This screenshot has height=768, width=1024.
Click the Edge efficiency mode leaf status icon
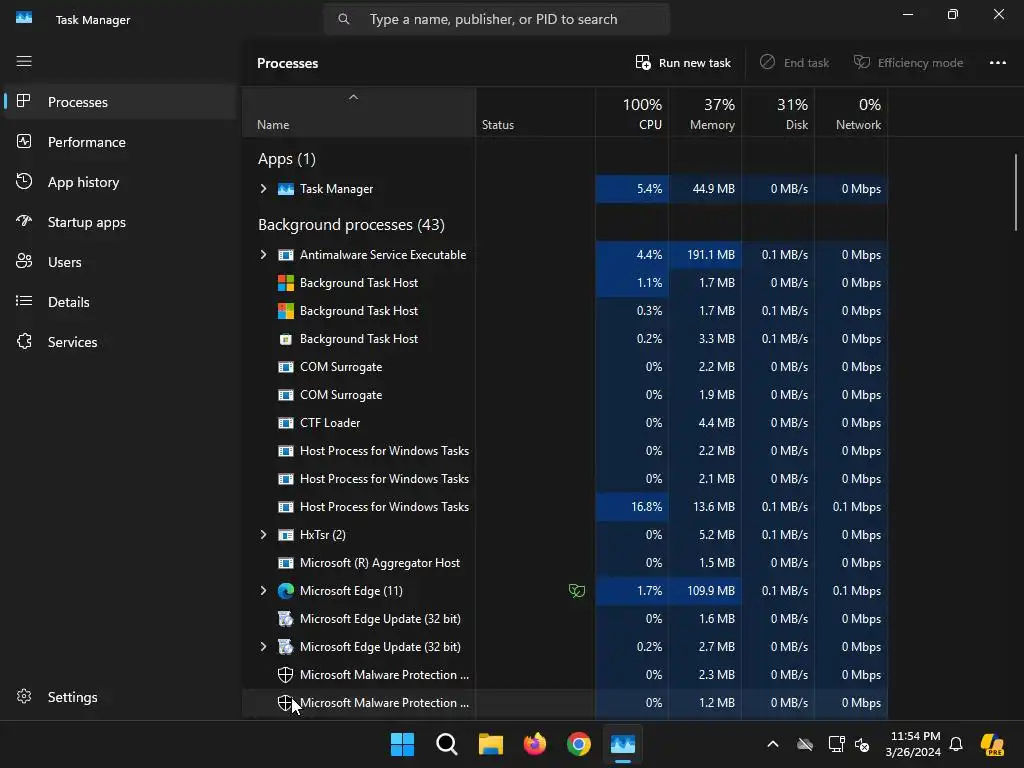(577, 591)
